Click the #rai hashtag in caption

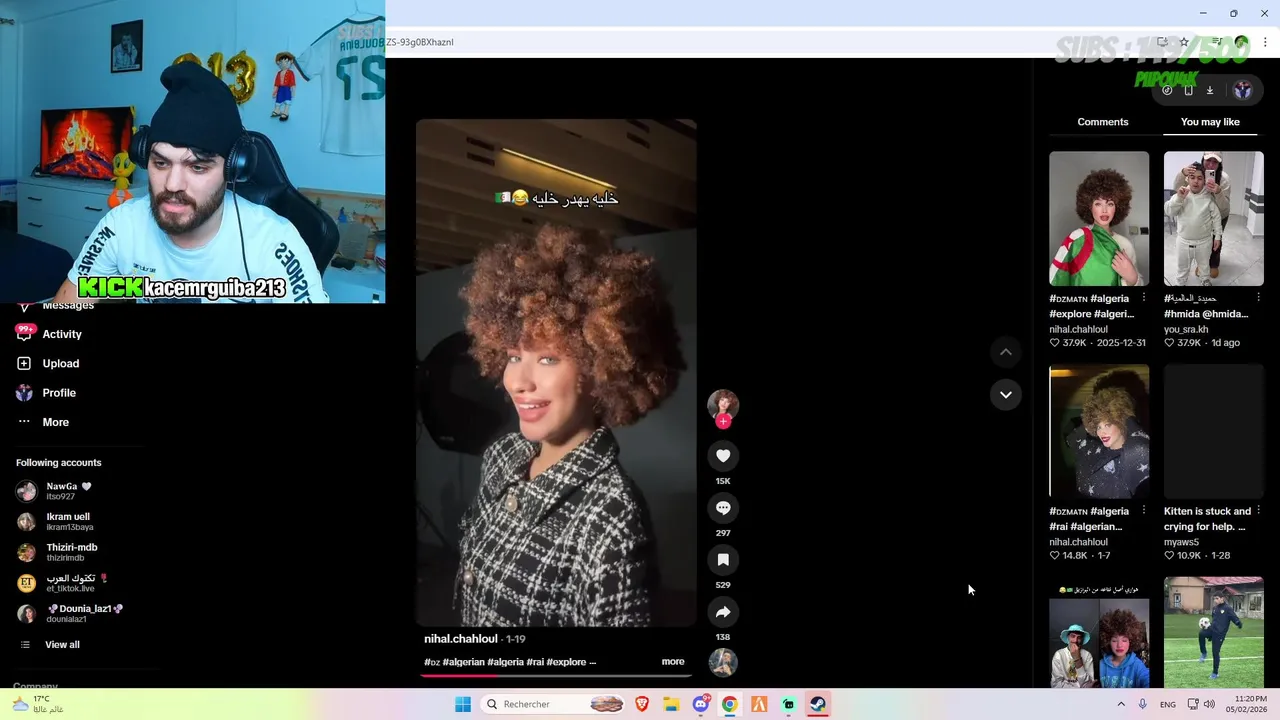[x=534, y=662]
